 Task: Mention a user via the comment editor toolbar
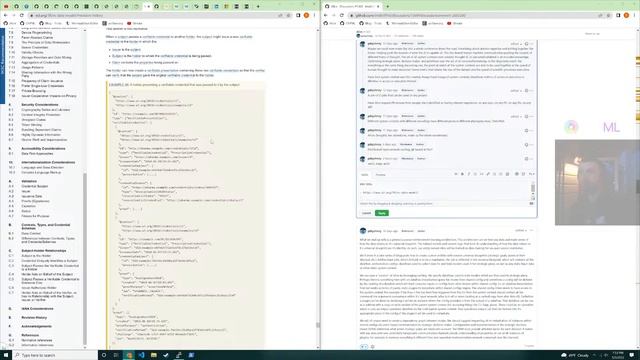(x=516, y=174)
